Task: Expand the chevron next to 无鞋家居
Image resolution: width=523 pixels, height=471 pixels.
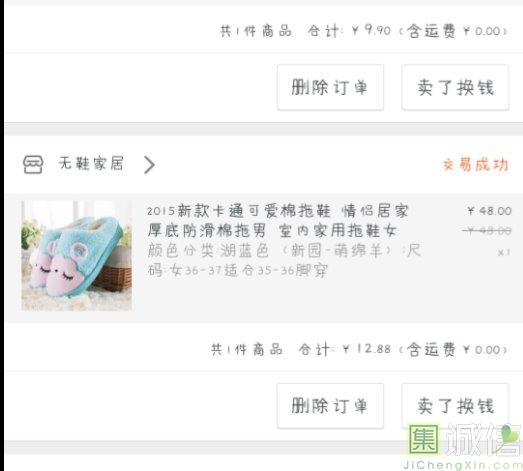Action: [x=149, y=165]
